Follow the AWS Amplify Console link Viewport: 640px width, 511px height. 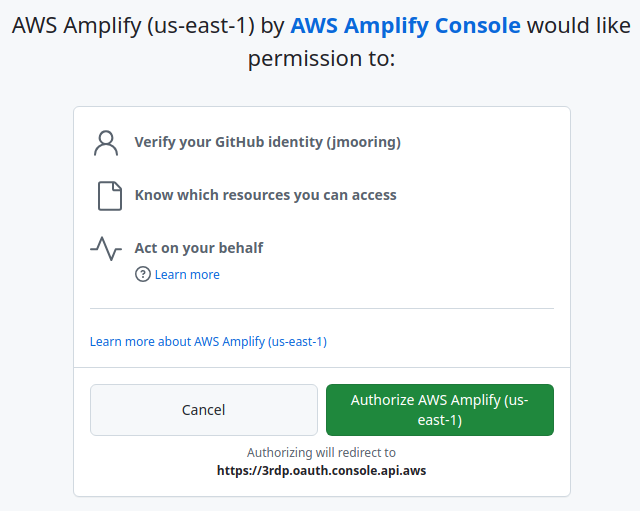(x=405, y=26)
